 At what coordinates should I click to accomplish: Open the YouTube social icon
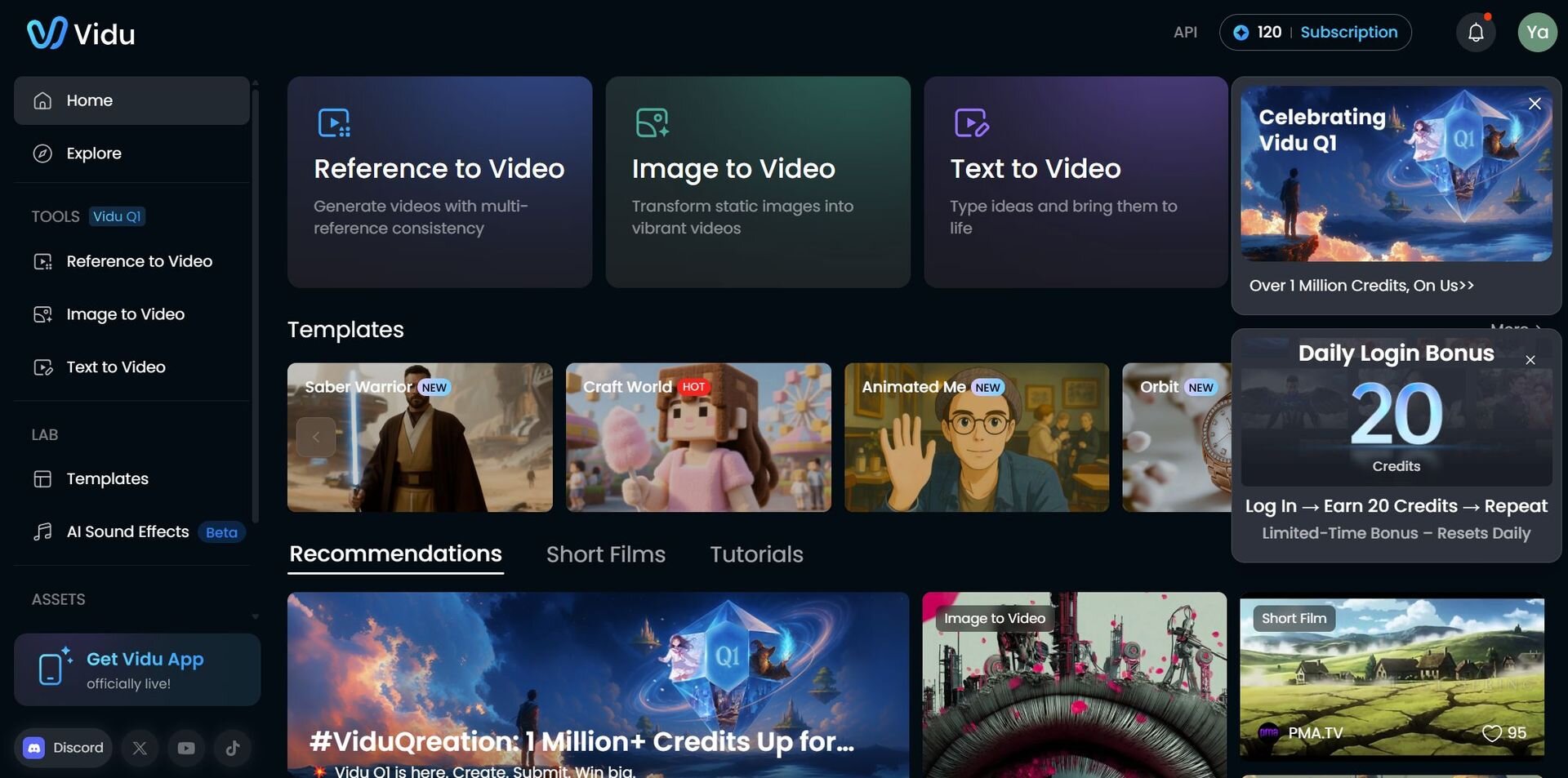(186, 748)
